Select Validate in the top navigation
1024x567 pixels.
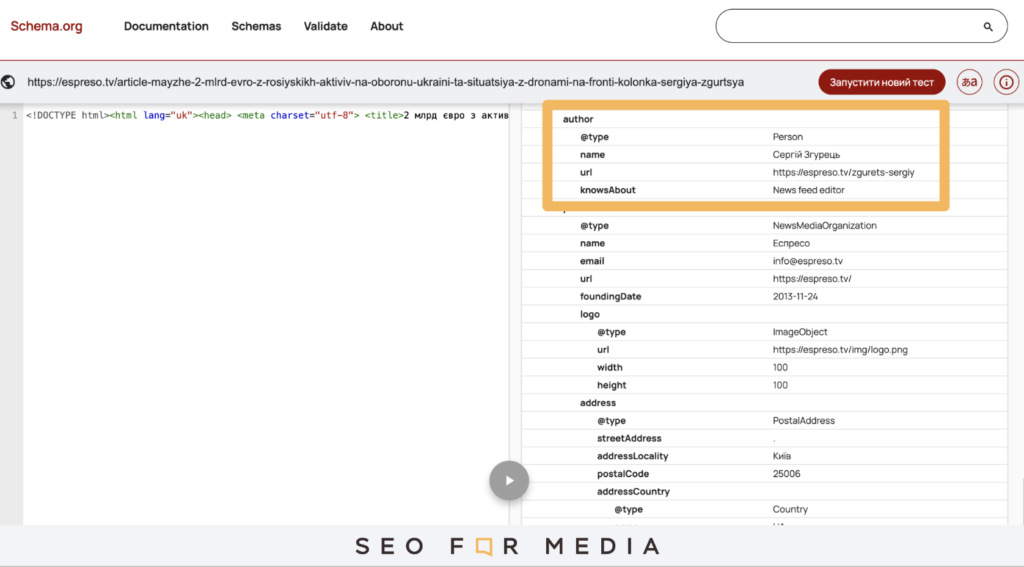[x=325, y=26]
